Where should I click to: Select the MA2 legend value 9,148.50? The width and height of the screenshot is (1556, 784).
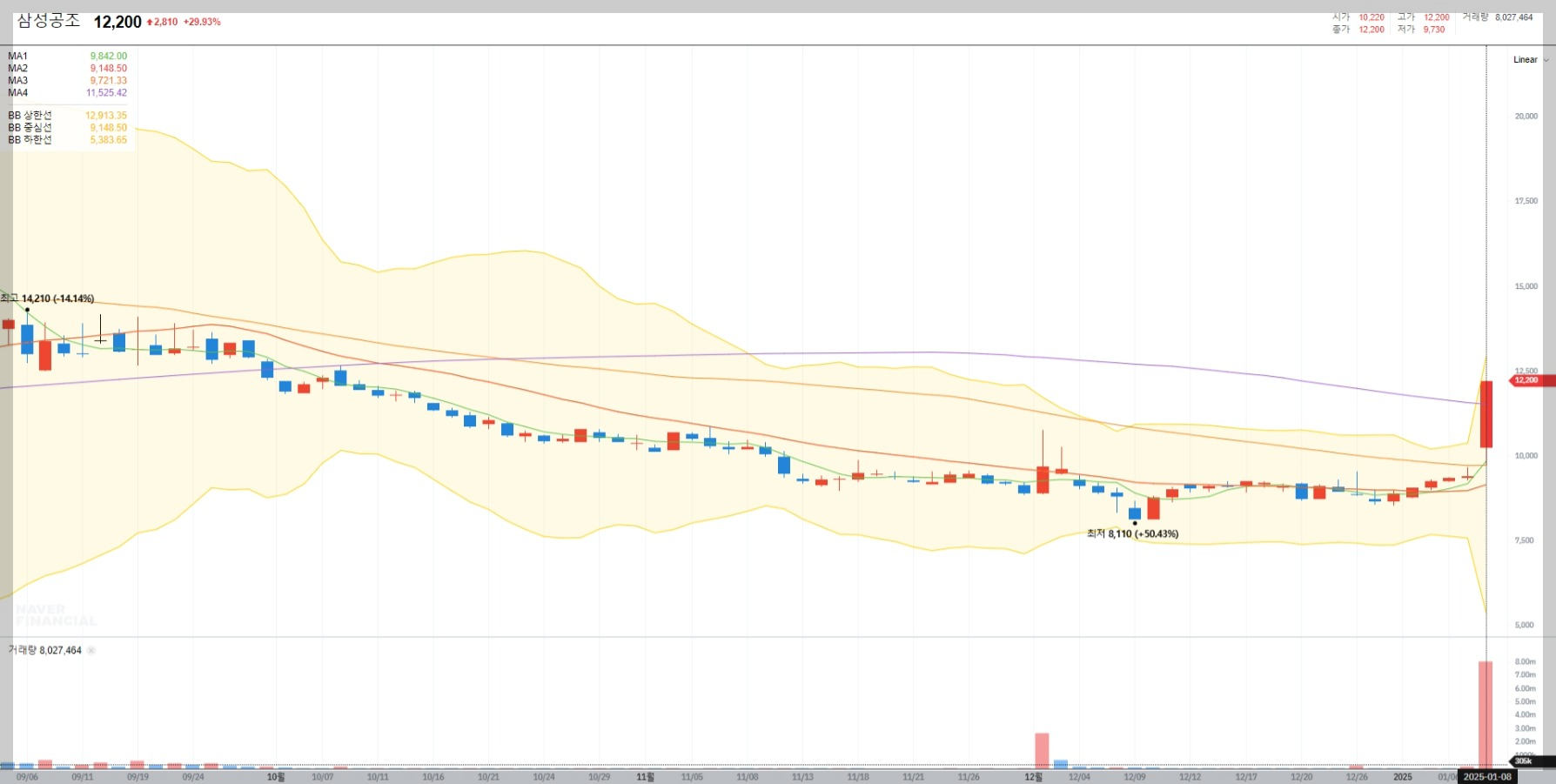109,69
